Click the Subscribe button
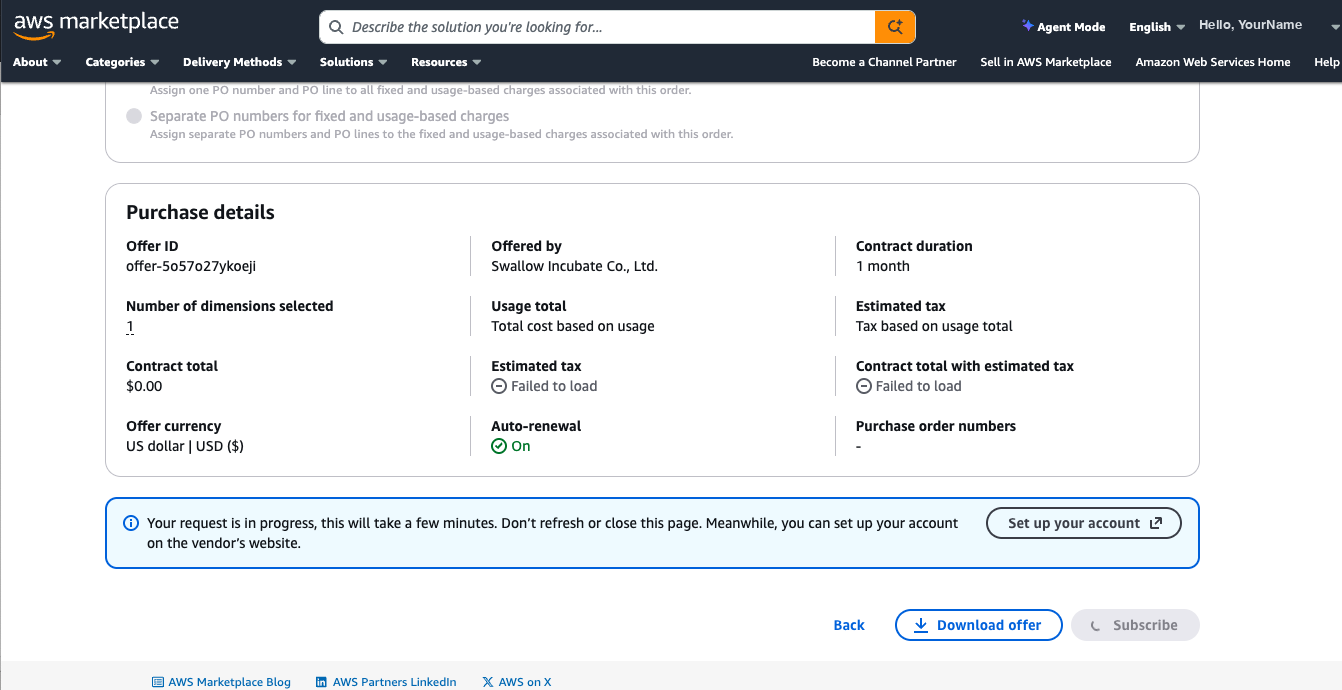Image resolution: width=1342 pixels, height=690 pixels. click(1135, 625)
